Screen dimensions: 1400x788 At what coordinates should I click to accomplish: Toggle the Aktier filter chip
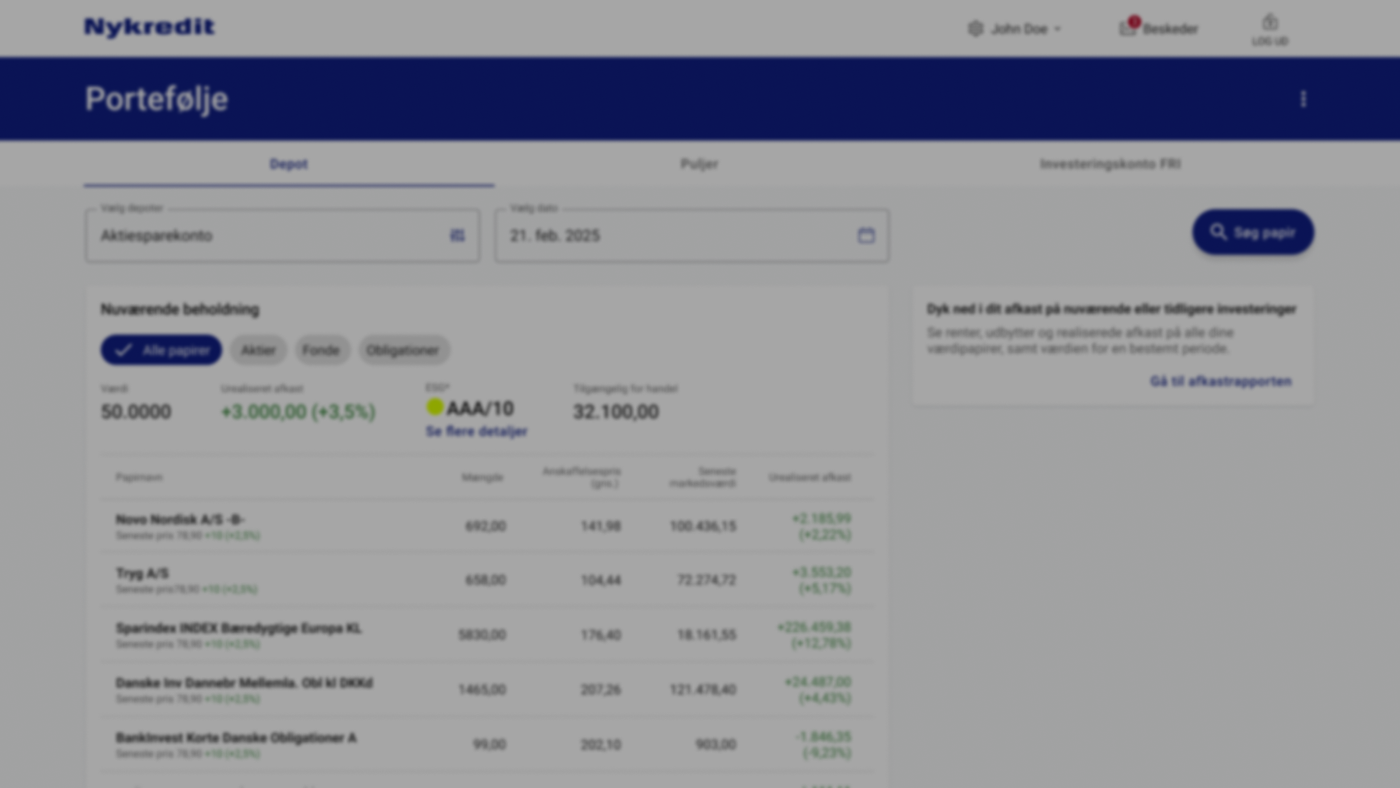coord(258,350)
